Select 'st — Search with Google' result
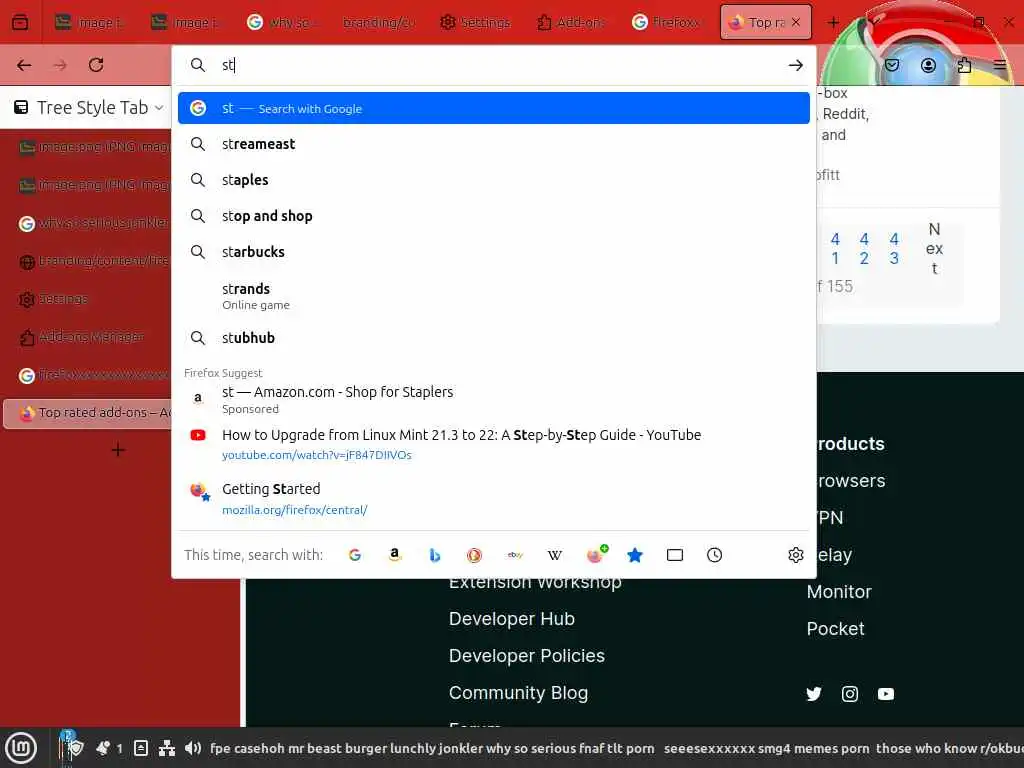The height and width of the screenshot is (768, 1024). [x=494, y=108]
